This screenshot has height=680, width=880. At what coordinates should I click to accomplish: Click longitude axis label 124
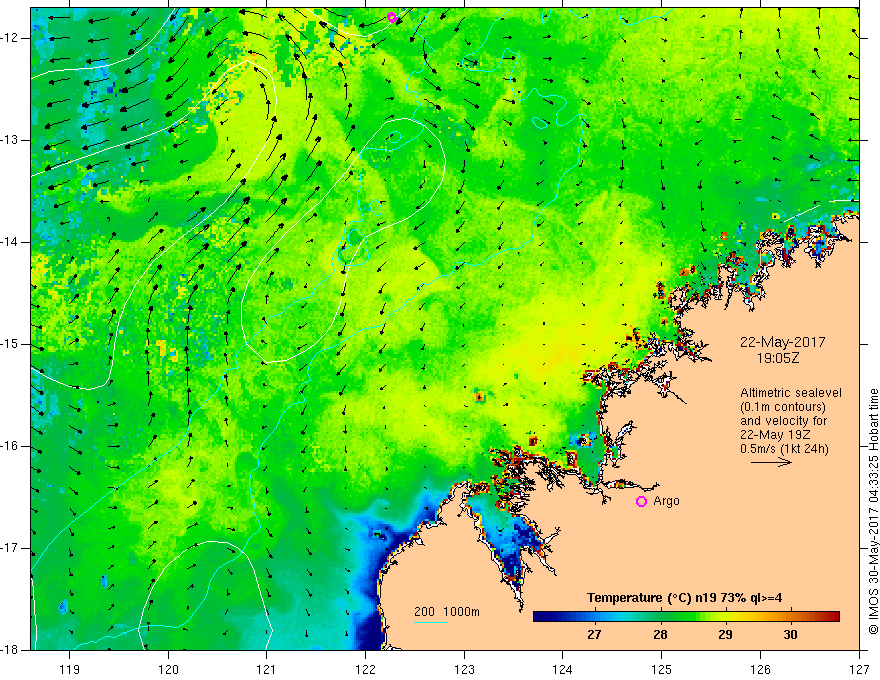coord(562,669)
